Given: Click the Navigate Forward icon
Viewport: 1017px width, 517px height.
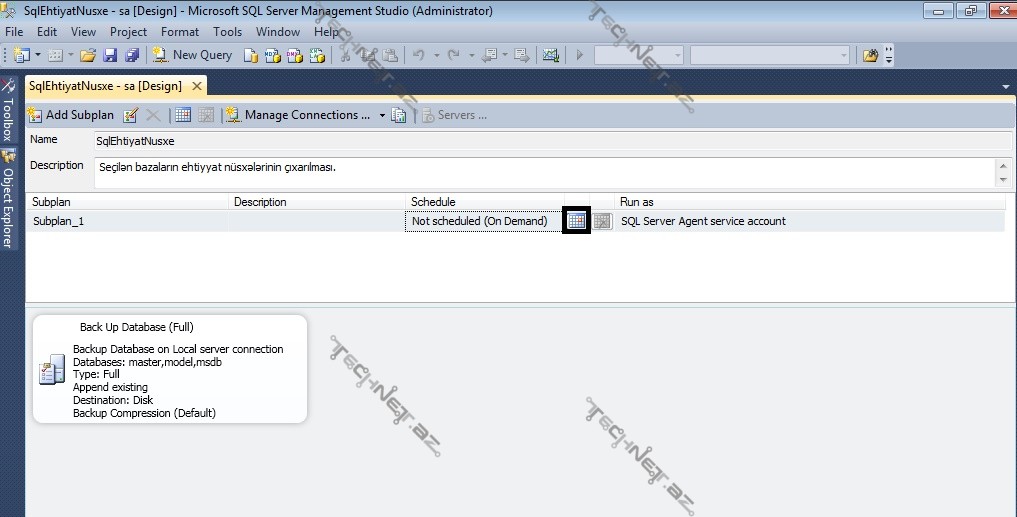Looking at the screenshot, I should (x=521, y=55).
